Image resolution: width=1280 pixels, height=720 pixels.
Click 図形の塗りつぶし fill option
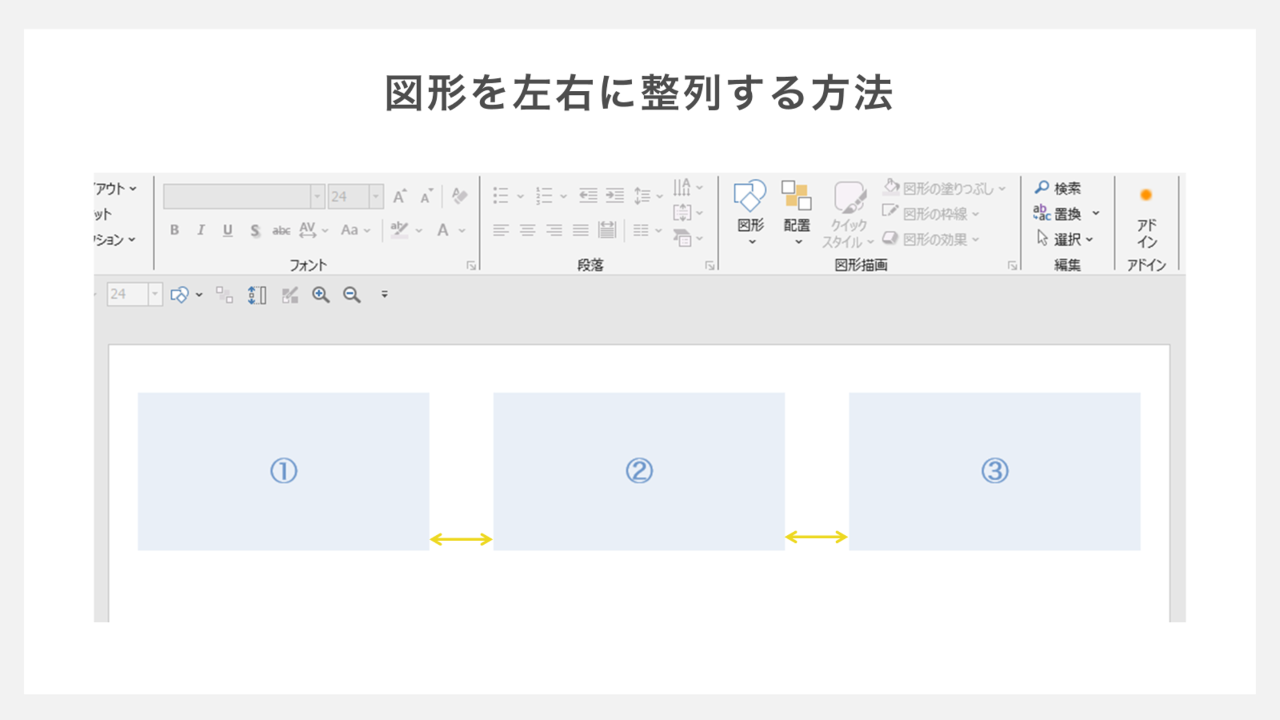point(945,188)
